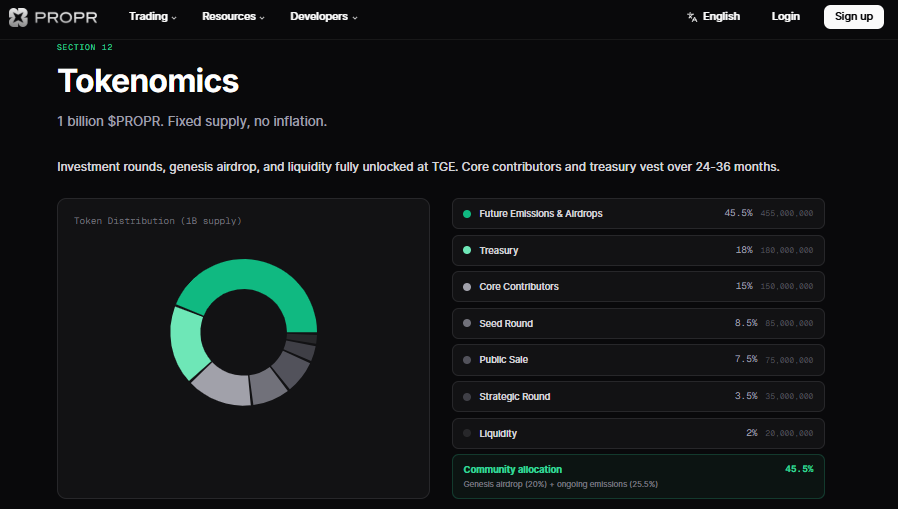The height and width of the screenshot is (509, 898).
Task: Click the Seed Round gray donut segment
Action: [x=269, y=387]
